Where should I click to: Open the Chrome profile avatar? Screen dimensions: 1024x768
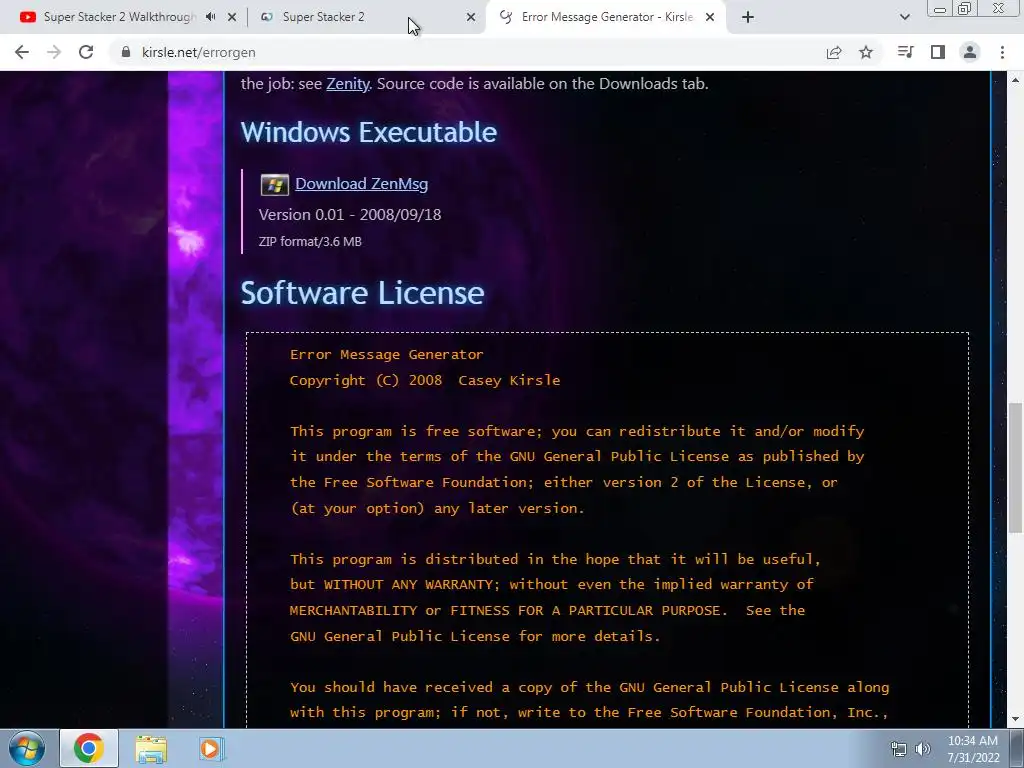click(970, 52)
